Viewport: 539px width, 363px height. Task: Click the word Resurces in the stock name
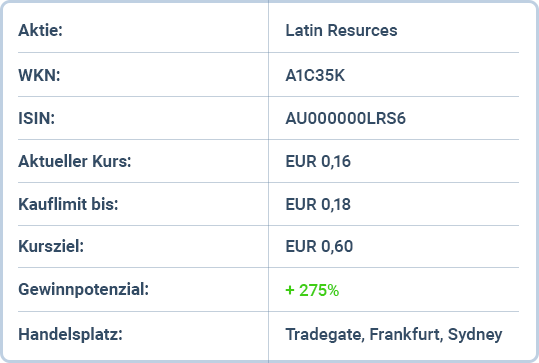(x=362, y=30)
